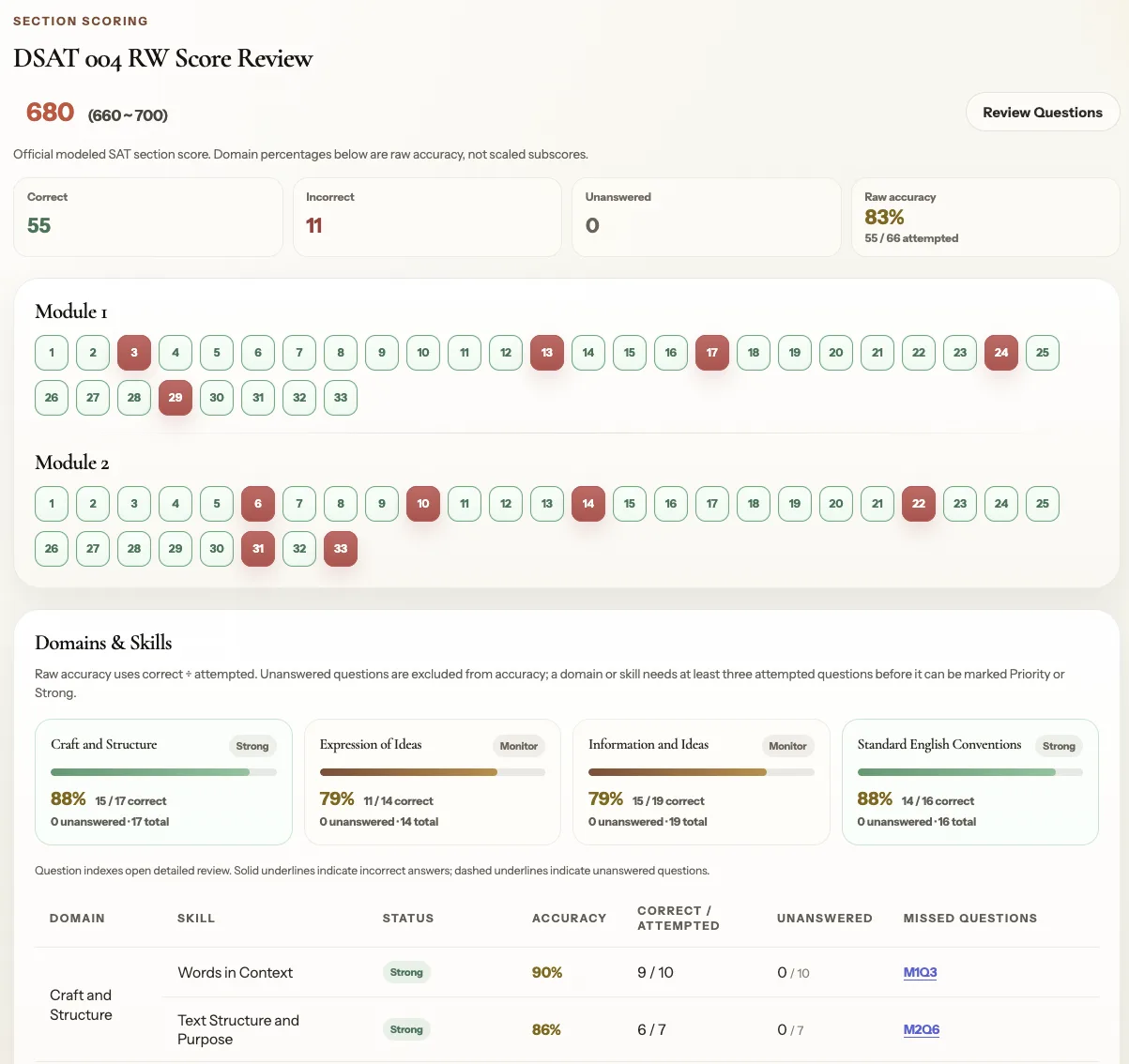This screenshot has width=1129, height=1064.
Task: Select the Craft and Structure domain card
Action: pos(164,783)
